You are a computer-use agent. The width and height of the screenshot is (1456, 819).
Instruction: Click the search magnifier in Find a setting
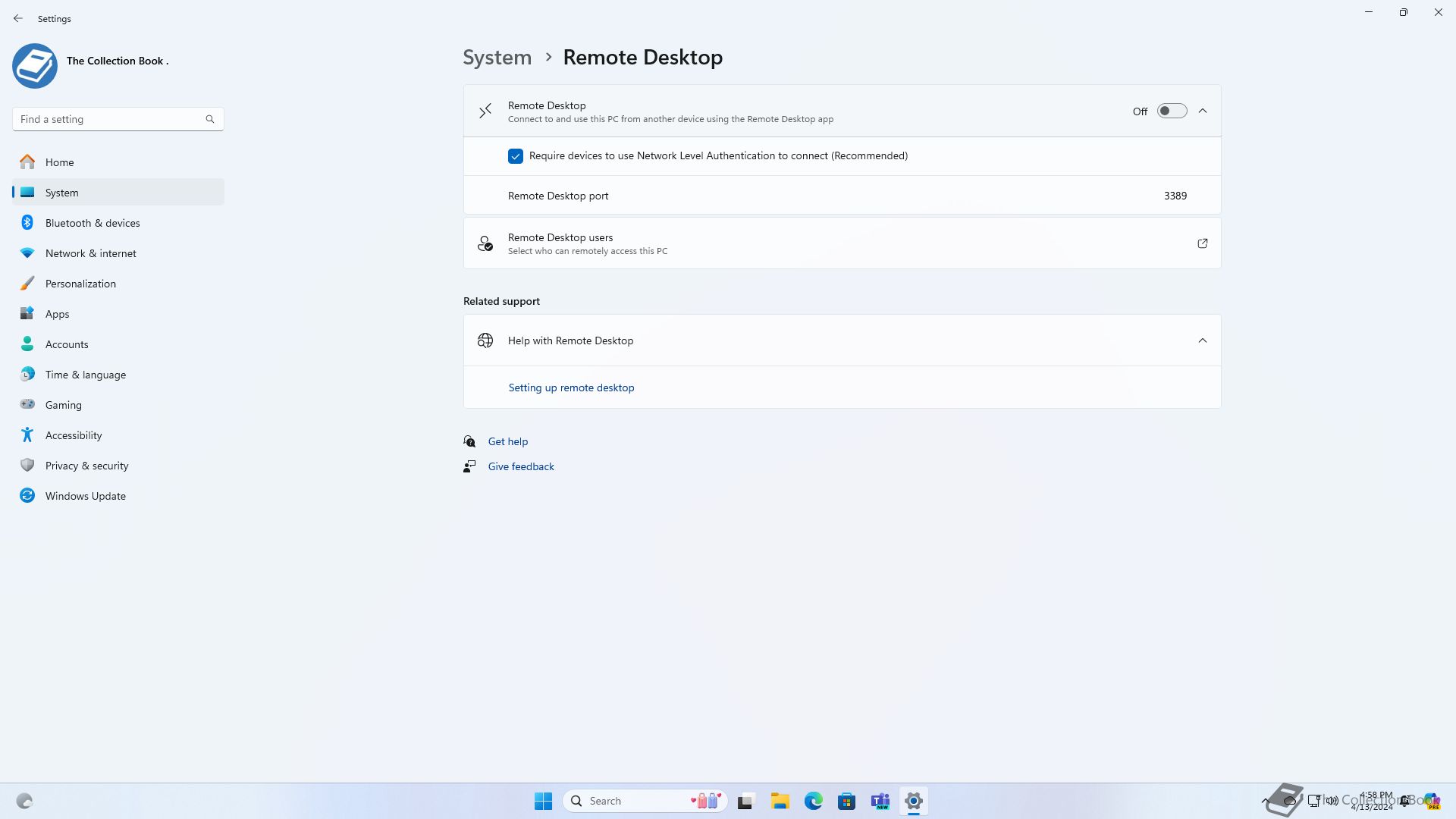(210, 119)
